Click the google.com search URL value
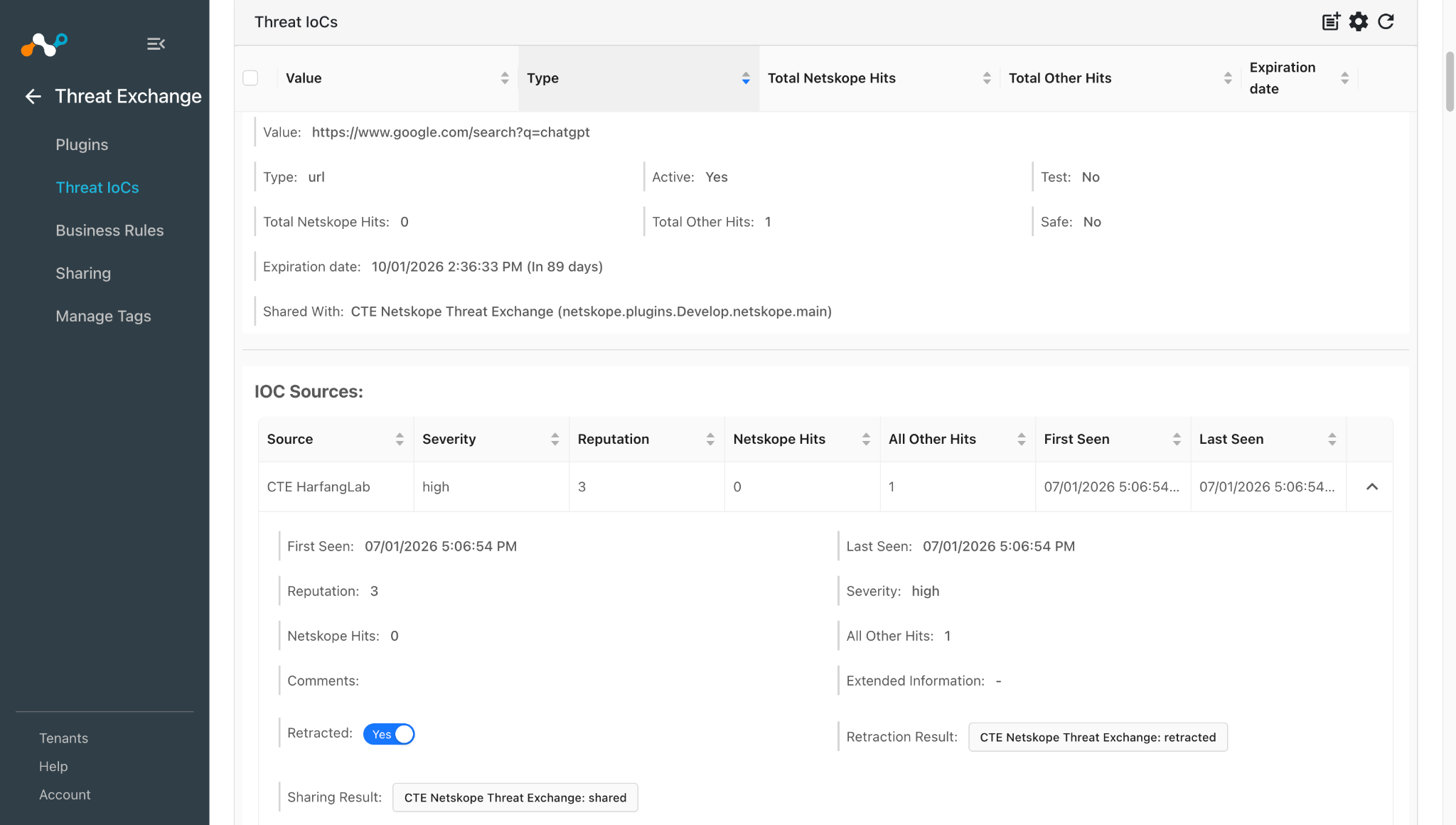Viewport: 1456px width, 825px height. 451,132
